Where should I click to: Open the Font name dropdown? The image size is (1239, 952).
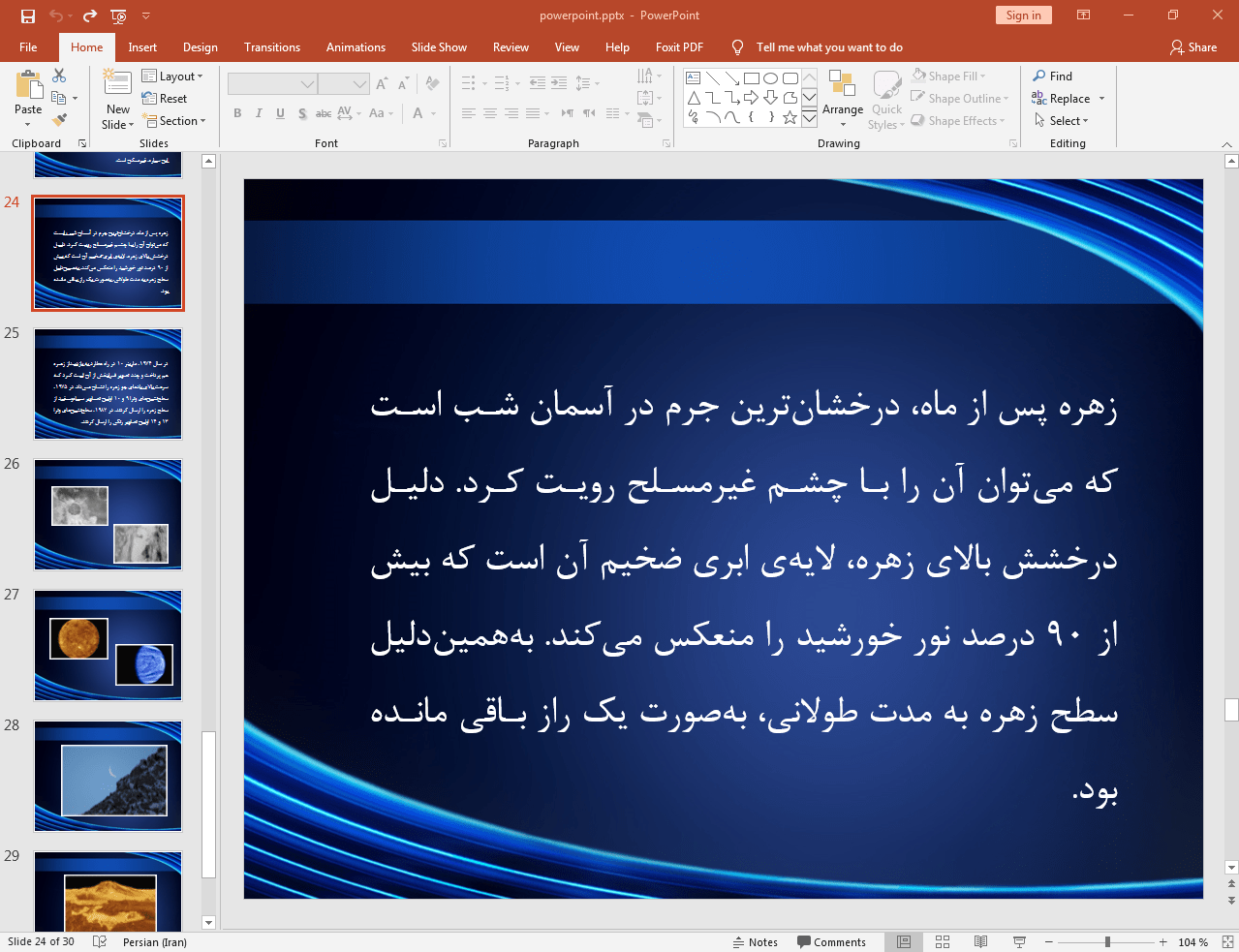[307, 84]
